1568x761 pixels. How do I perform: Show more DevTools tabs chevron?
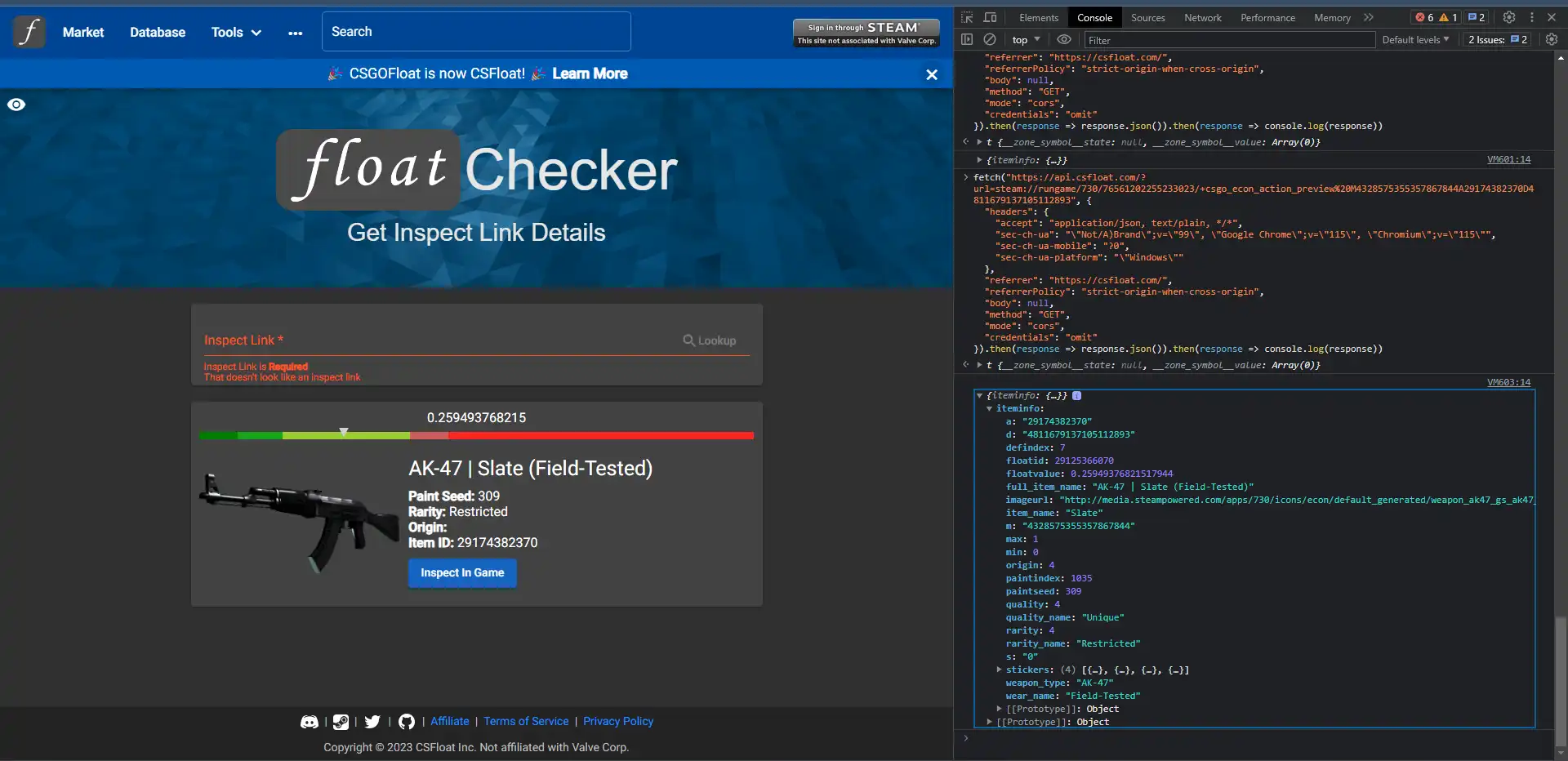point(1368,17)
